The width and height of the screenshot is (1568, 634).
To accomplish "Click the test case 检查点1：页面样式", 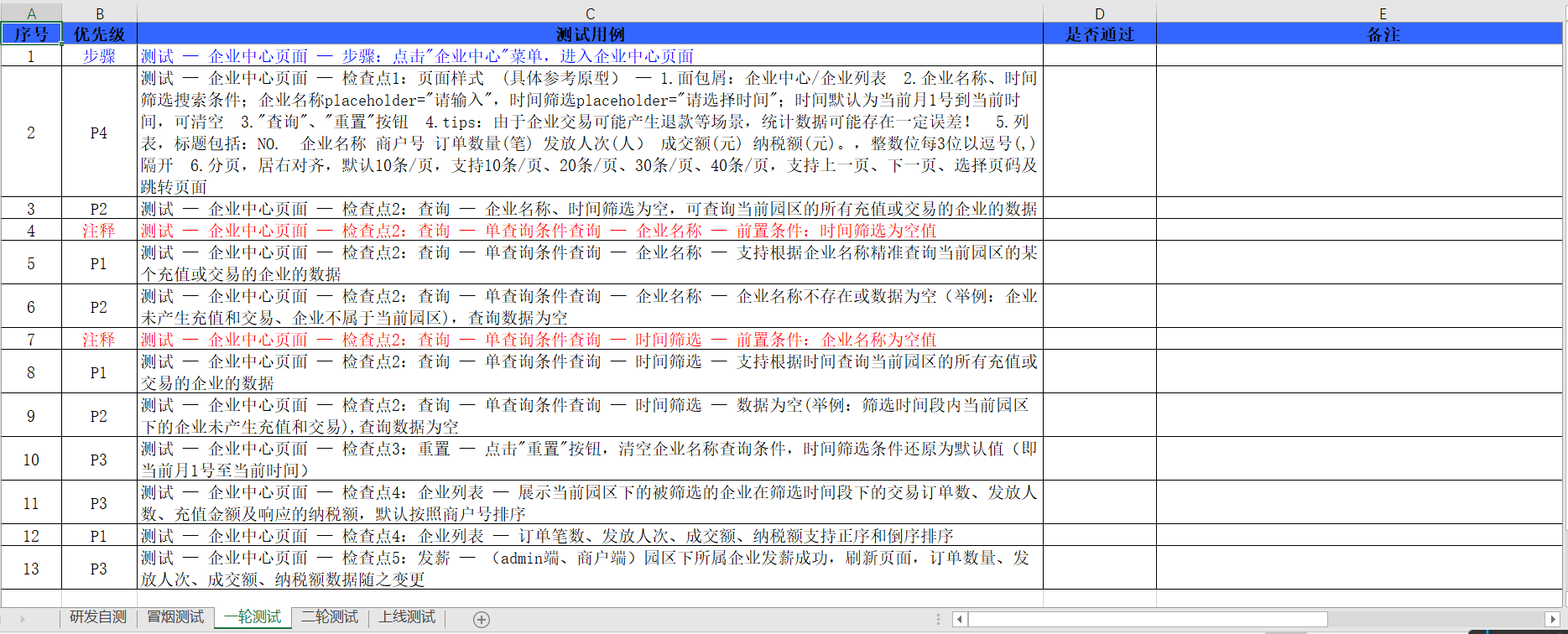I will pos(590,133).
